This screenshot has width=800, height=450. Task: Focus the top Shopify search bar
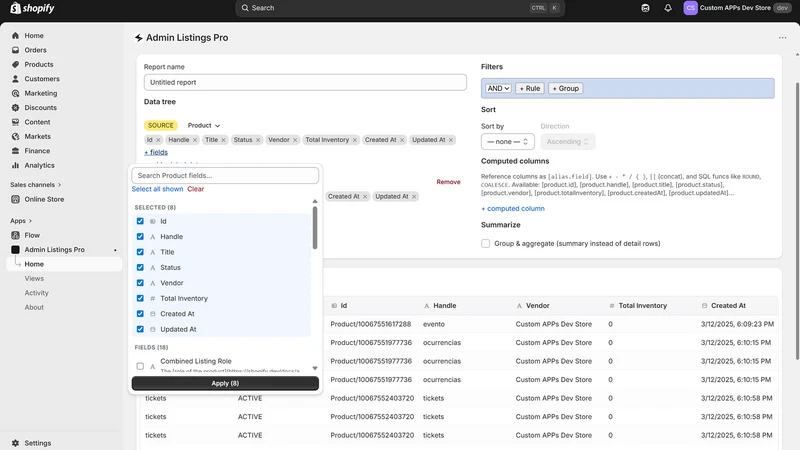[399, 8]
